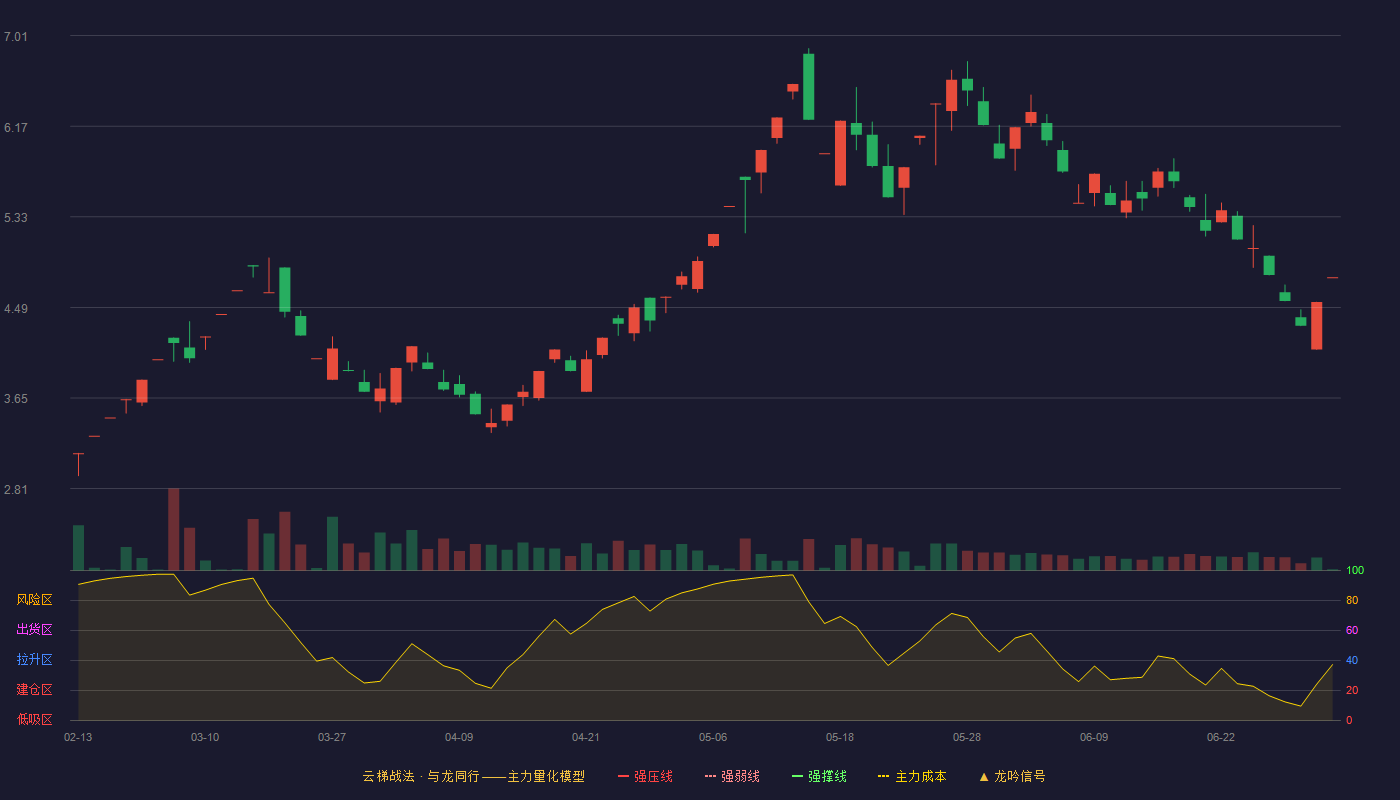This screenshot has width=1400, height=800.
Task: Click the 05-18 date label
Action: click(840, 737)
